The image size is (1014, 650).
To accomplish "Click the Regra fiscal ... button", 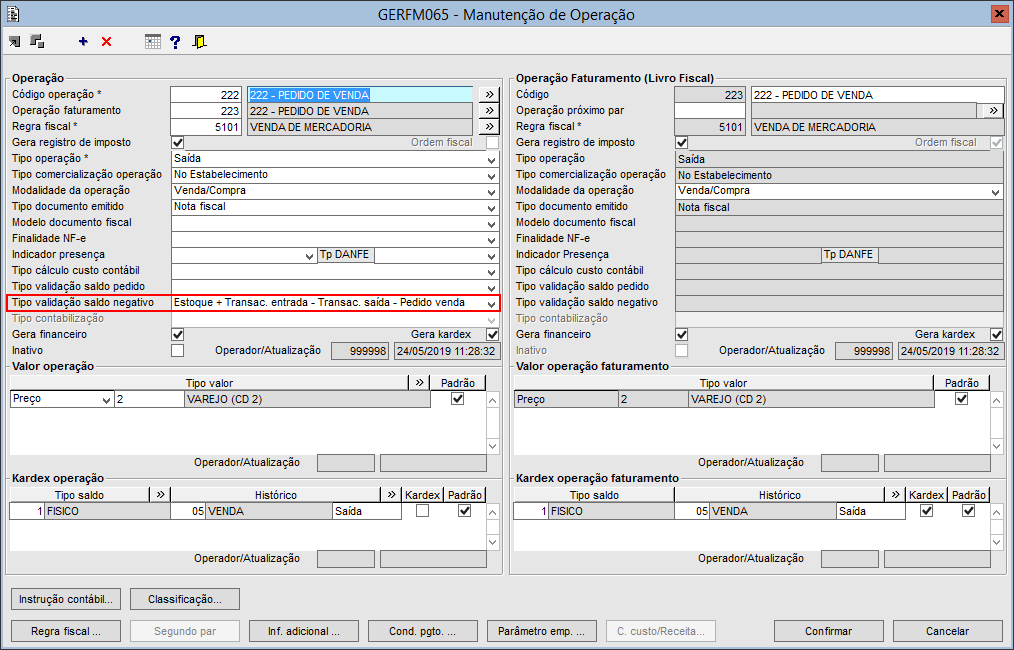I will tap(66, 631).
